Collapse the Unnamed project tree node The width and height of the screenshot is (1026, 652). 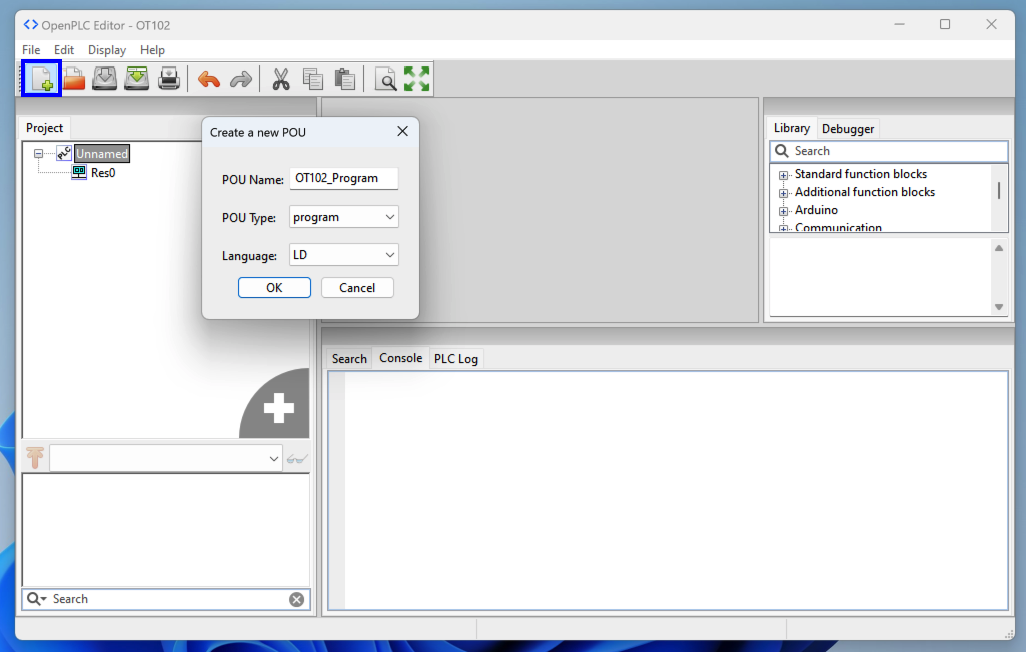39,154
